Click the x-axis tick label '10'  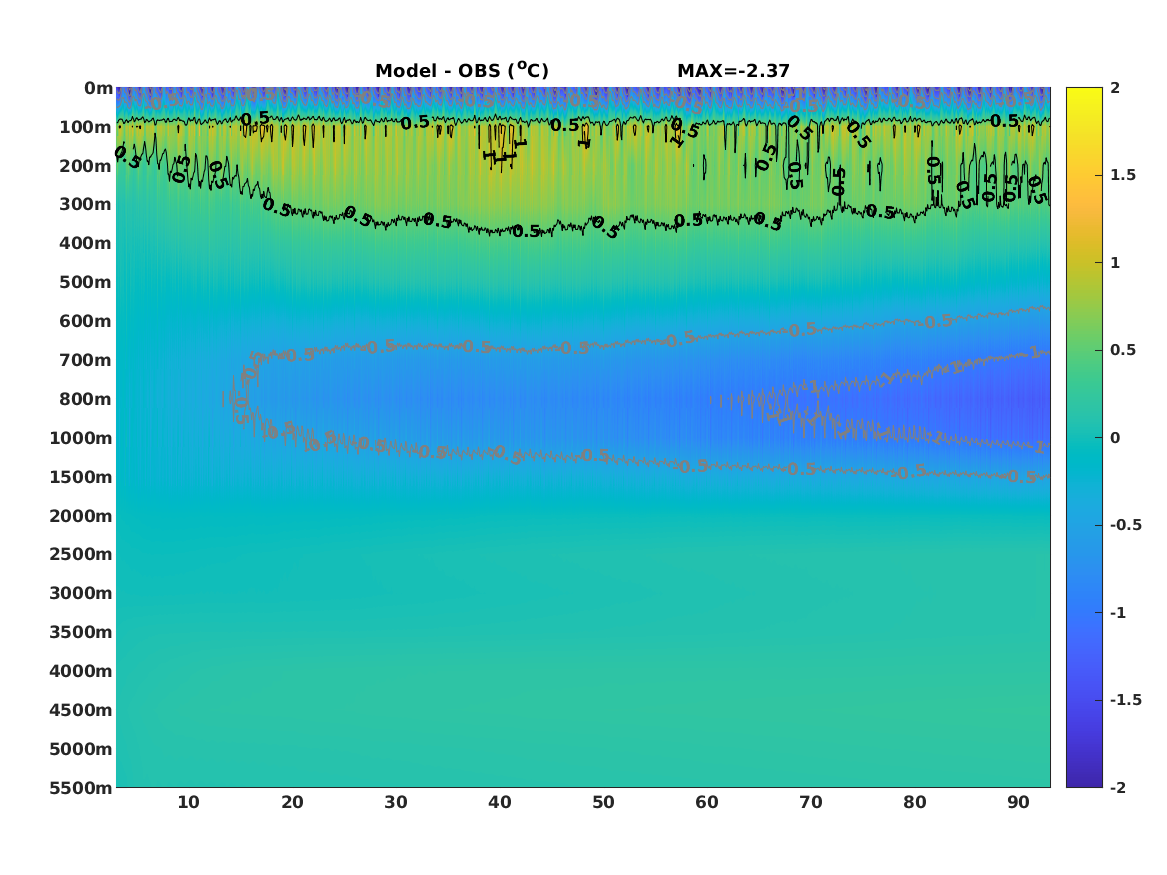tap(188, 802)
